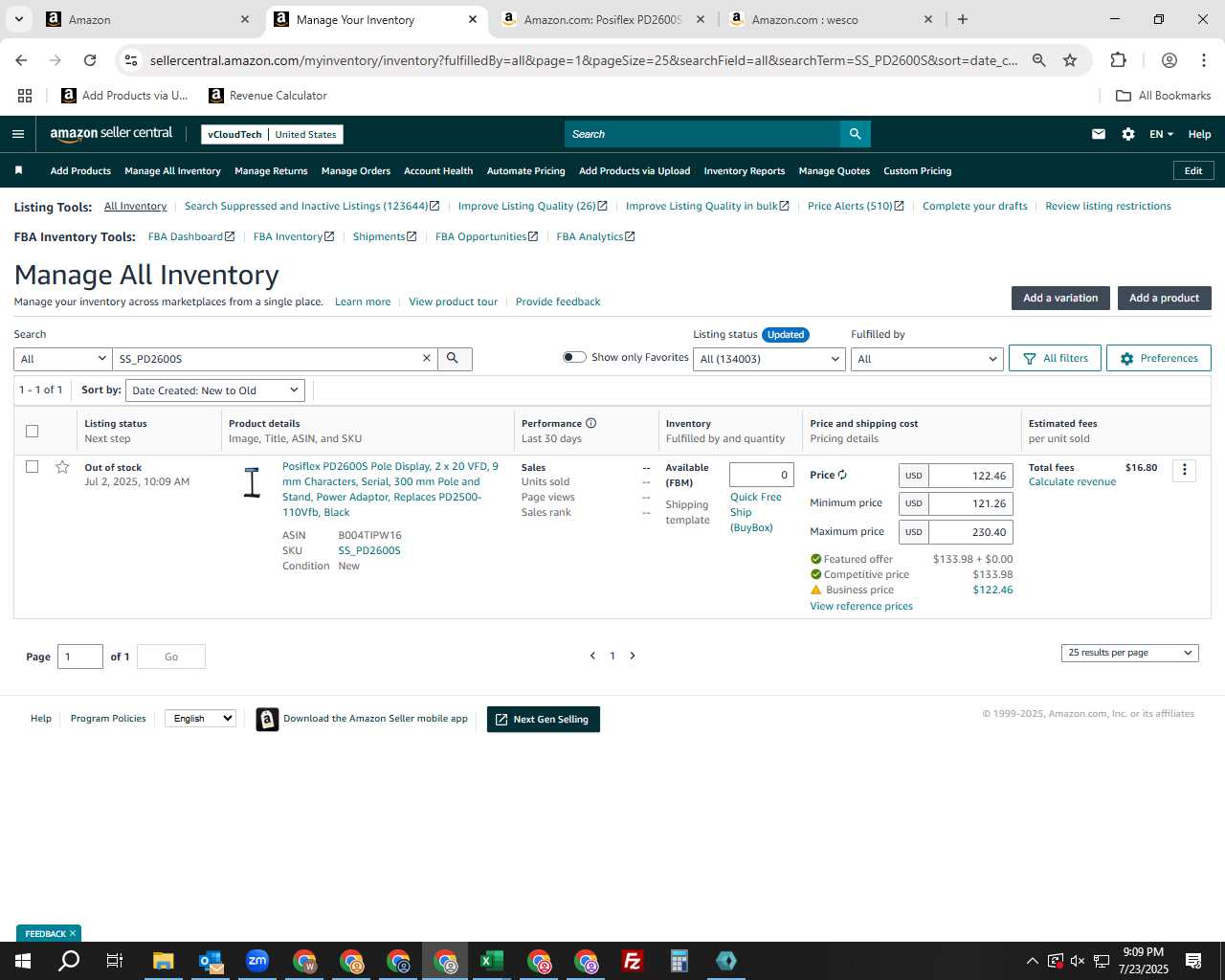Open the EN language dropdown in header

1161,134
